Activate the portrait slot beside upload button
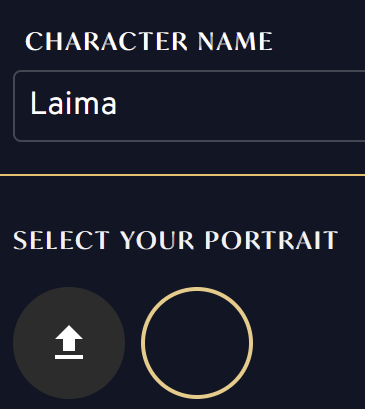Image resolution: width=365 pixels, height=409 pixels. [197, 343]
